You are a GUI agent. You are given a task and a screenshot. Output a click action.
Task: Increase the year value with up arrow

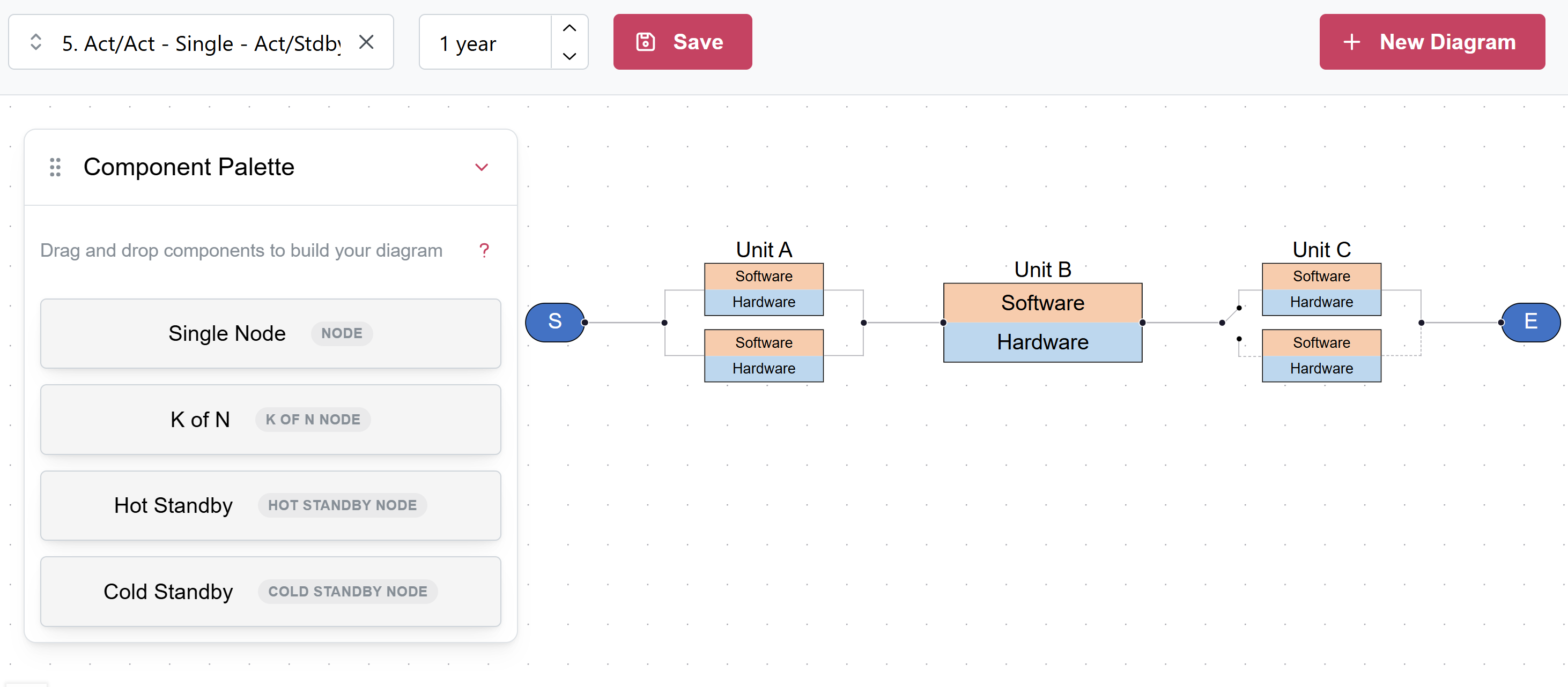(x=569, y=28)
